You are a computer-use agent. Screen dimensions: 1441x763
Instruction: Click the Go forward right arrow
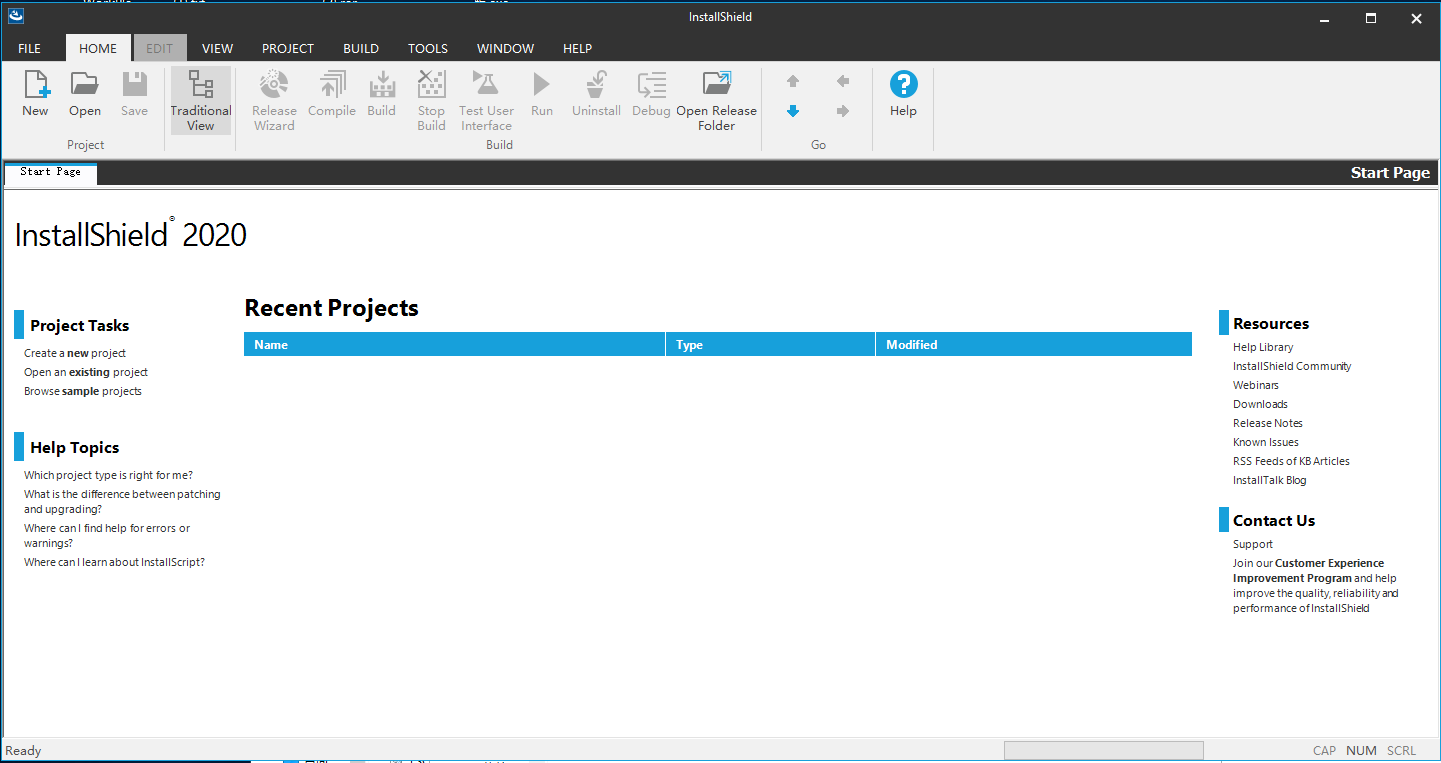click(x=843, y=111)
